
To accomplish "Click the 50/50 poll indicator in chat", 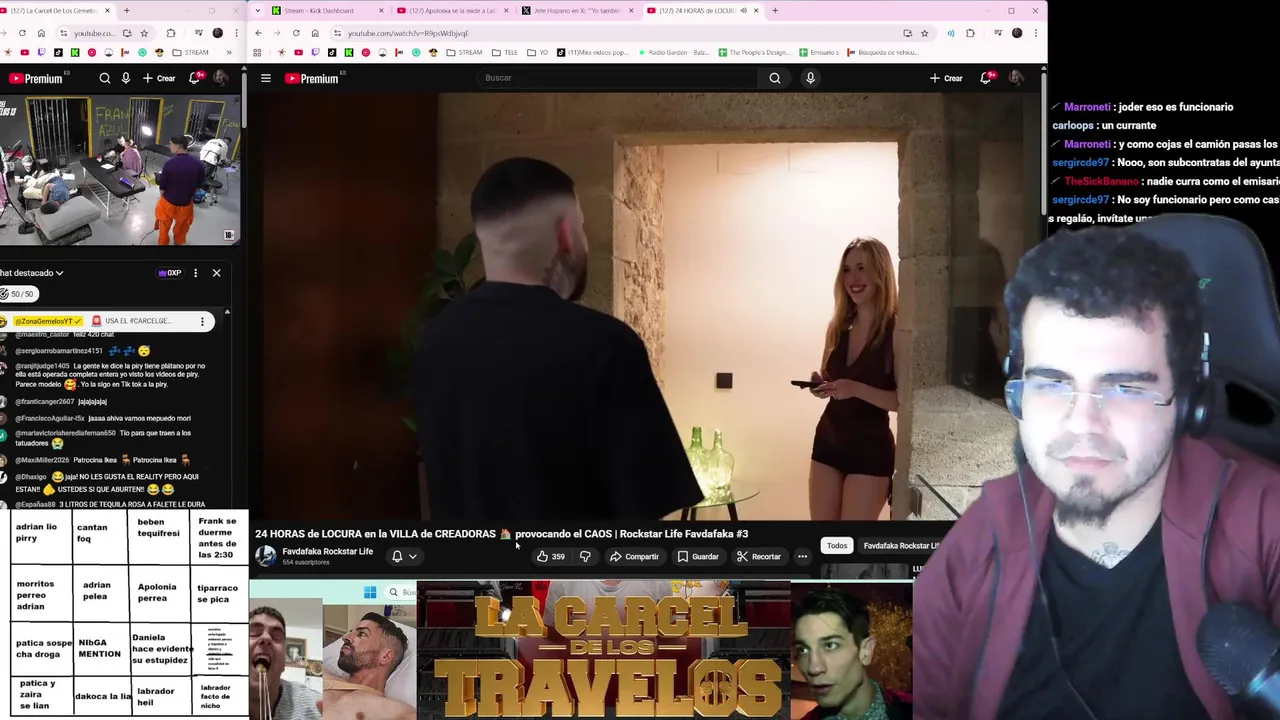I will [x=19, y=294].
